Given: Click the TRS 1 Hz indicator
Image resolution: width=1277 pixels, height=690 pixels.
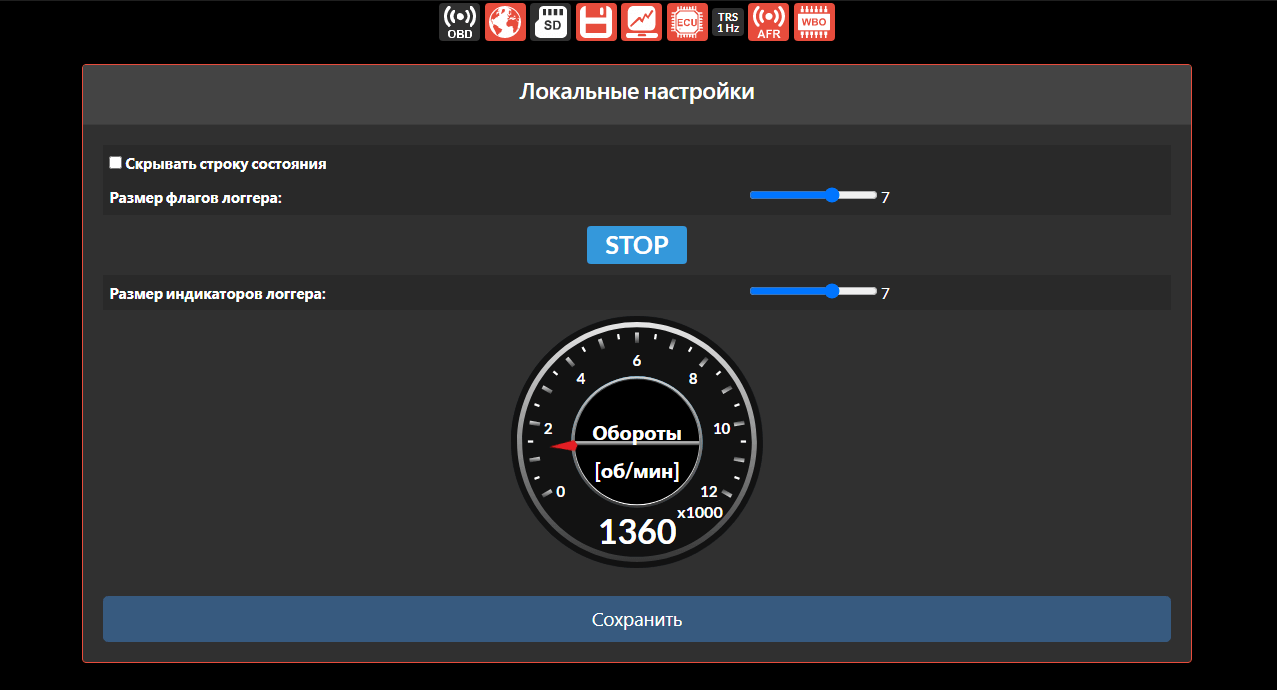Looking at the screenshot, I should tap(728, 22).
